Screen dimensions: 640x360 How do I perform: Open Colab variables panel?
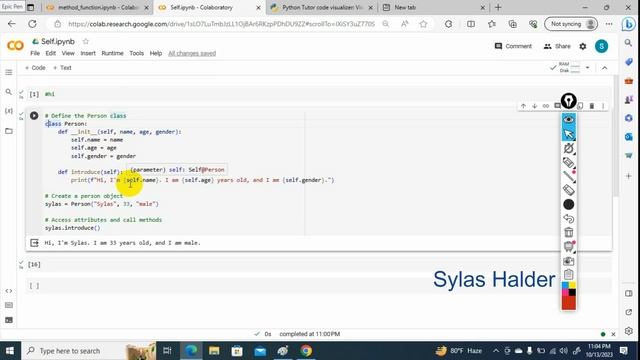[x=9, y=111]
